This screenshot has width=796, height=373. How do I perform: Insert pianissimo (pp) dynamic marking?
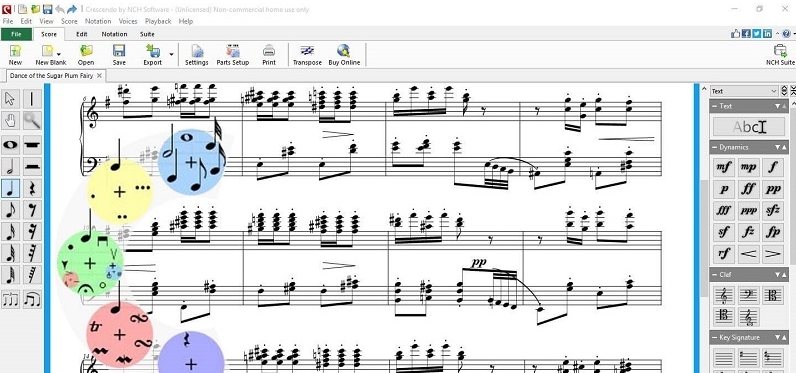point(773,189)
